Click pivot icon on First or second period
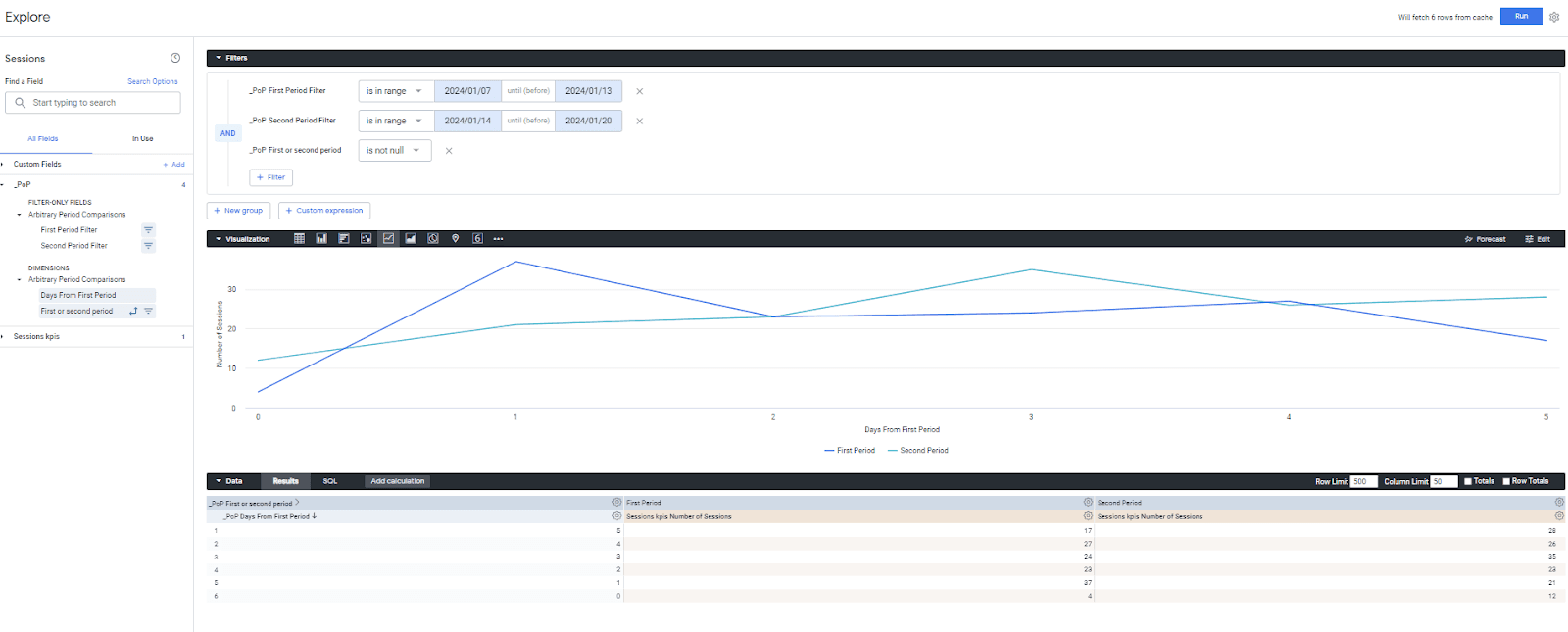The width and height of the screenshot is (1568, 632). pos(133,311)
